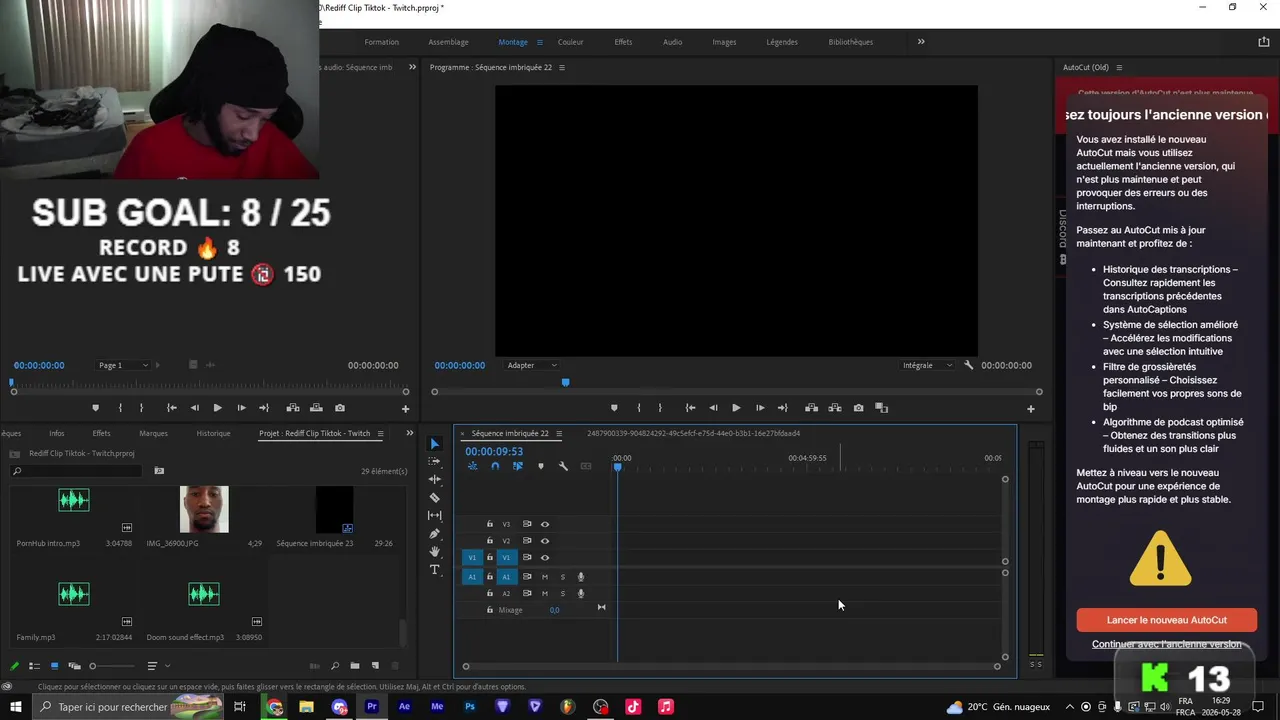1280x720 pixels.
Task: Open the Adapter zoom level dropdown
Action: [x=532, y=365]
